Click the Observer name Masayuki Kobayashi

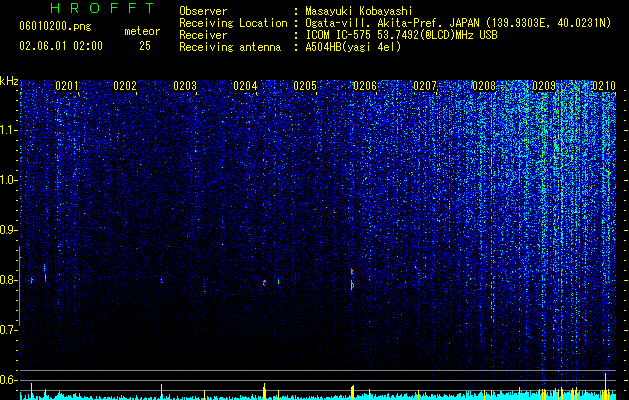[359, 12]
